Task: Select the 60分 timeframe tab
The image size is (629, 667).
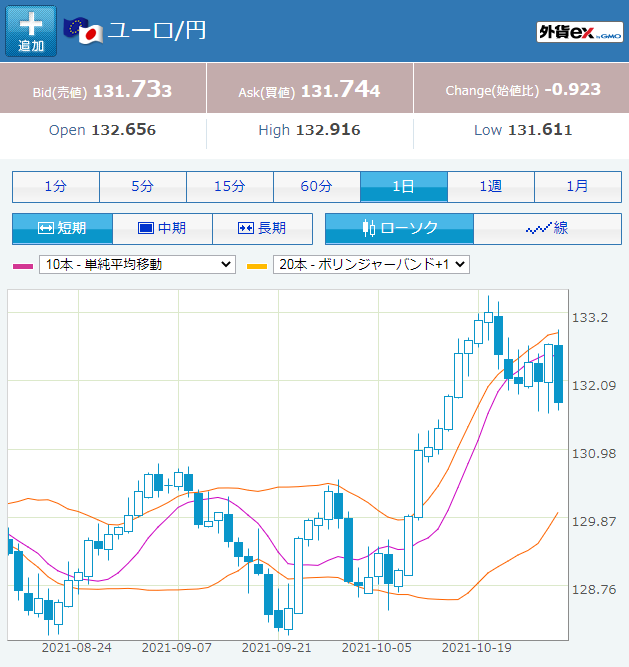Action: point(317,187)
